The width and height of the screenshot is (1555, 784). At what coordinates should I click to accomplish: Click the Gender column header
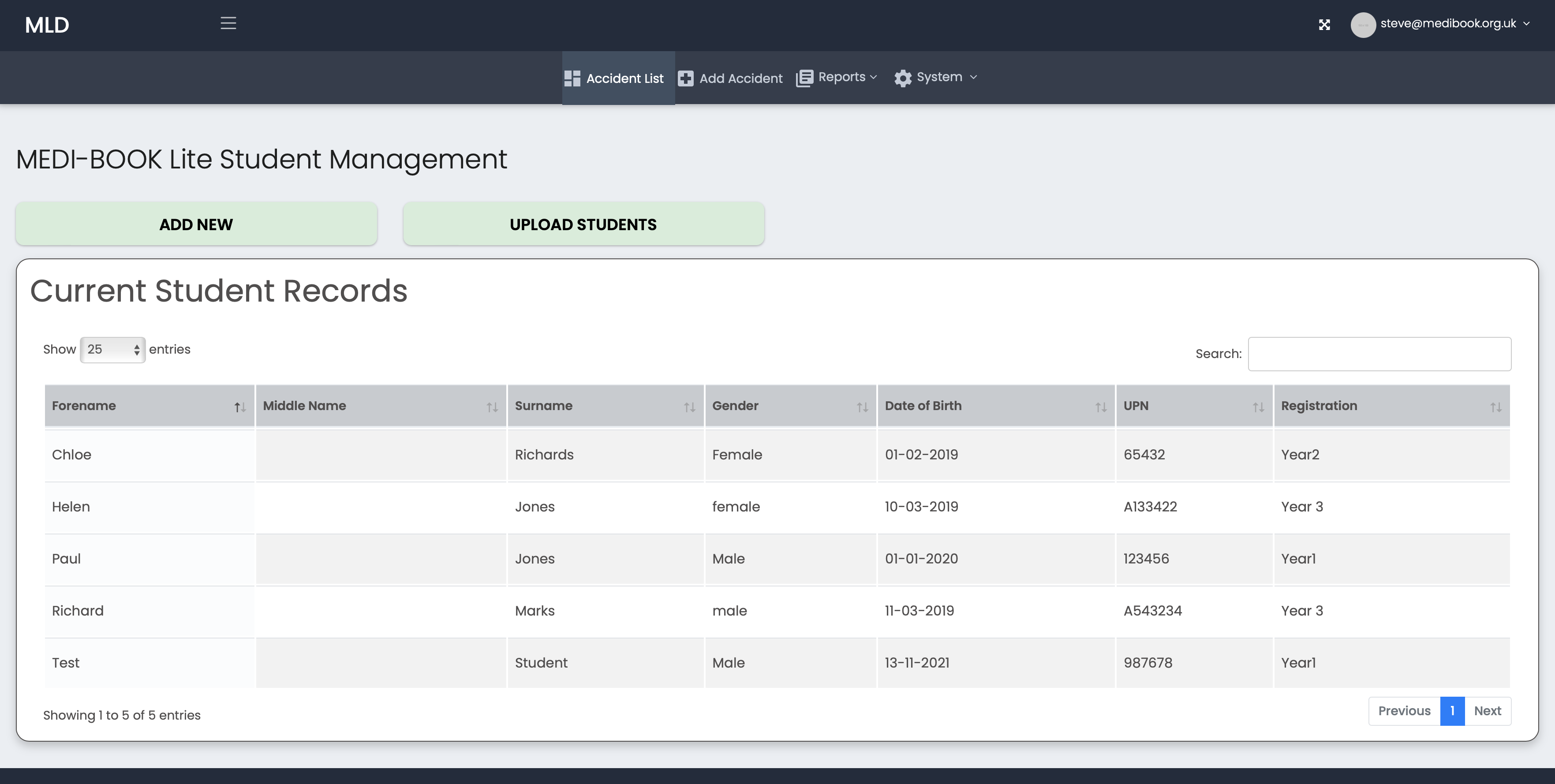point(791,406)
